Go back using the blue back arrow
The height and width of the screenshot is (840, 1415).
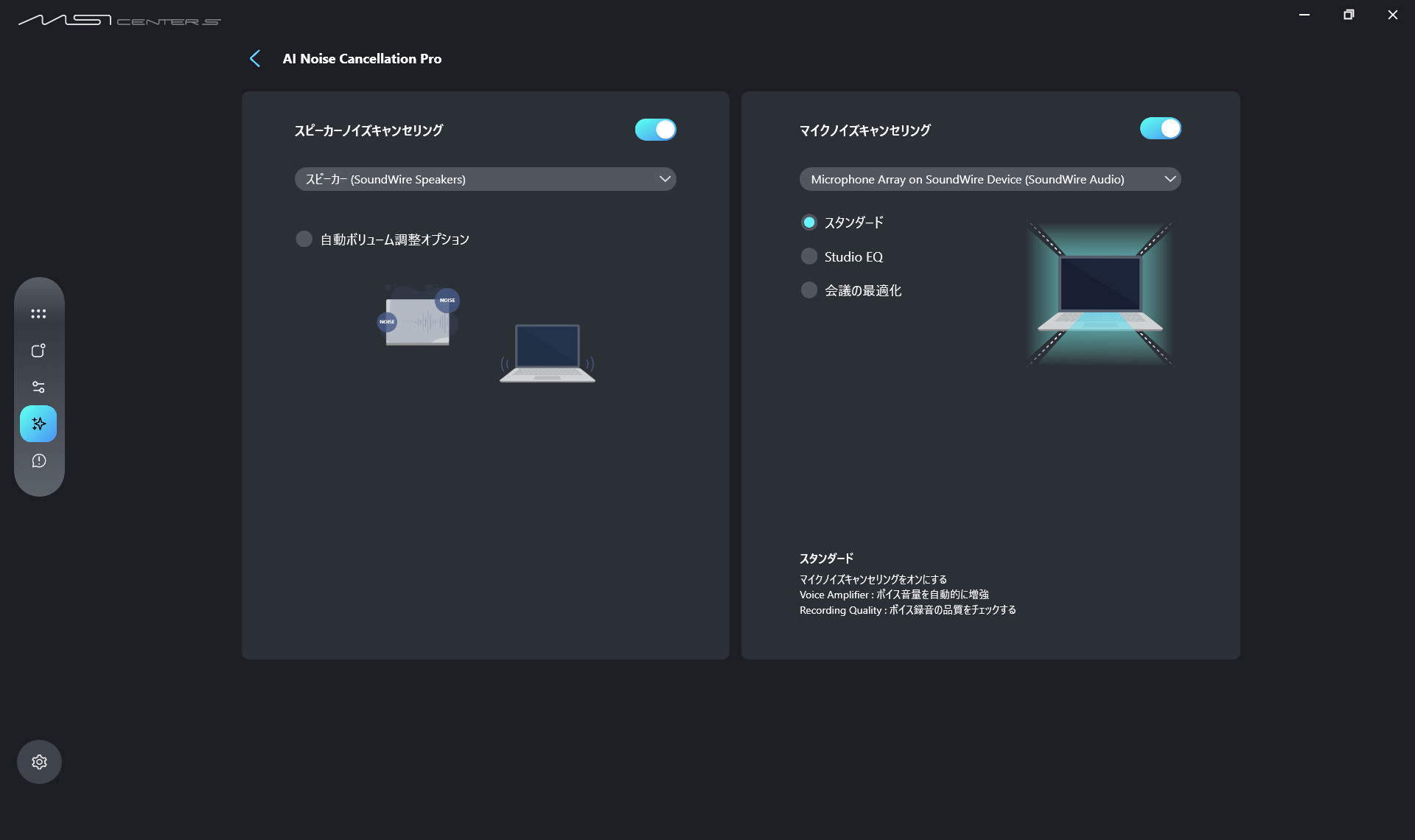(x=255, y=59)
